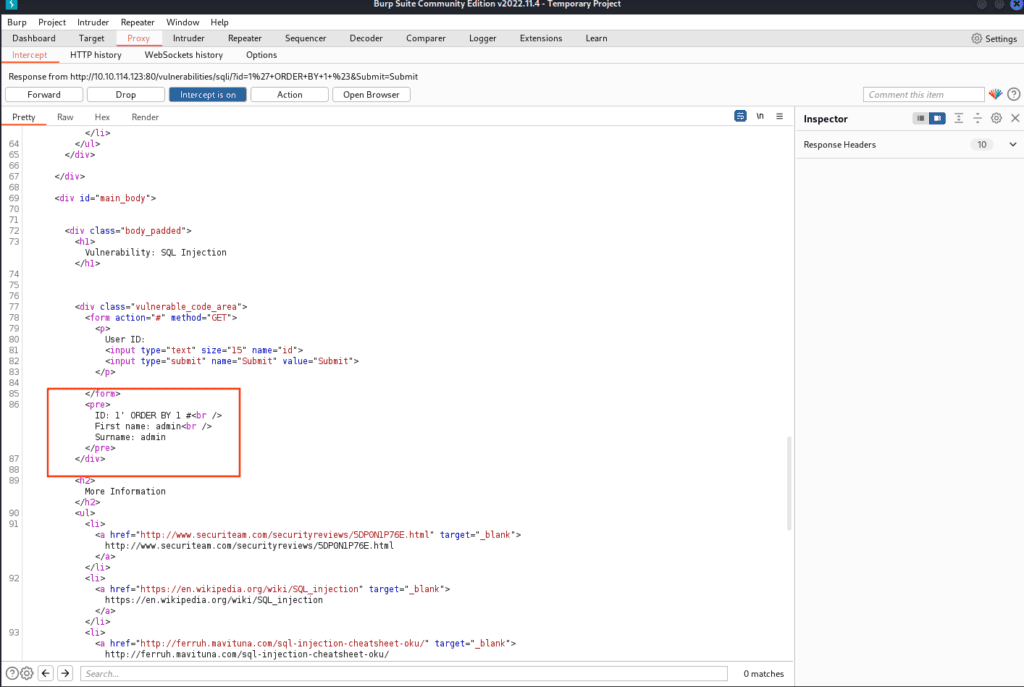This screenshot has width=1024, height=687.
Task: Click the response editor vertical scrollbar
Action: [x=789, y=483]
